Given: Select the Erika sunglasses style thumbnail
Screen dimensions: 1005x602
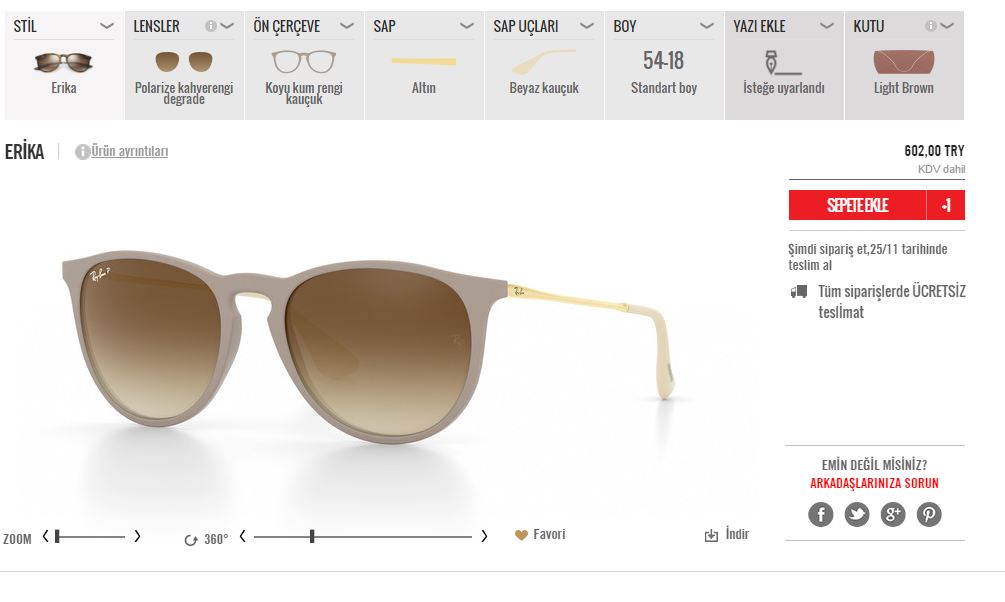Looking at the screenshot, I should pos(63,62).
